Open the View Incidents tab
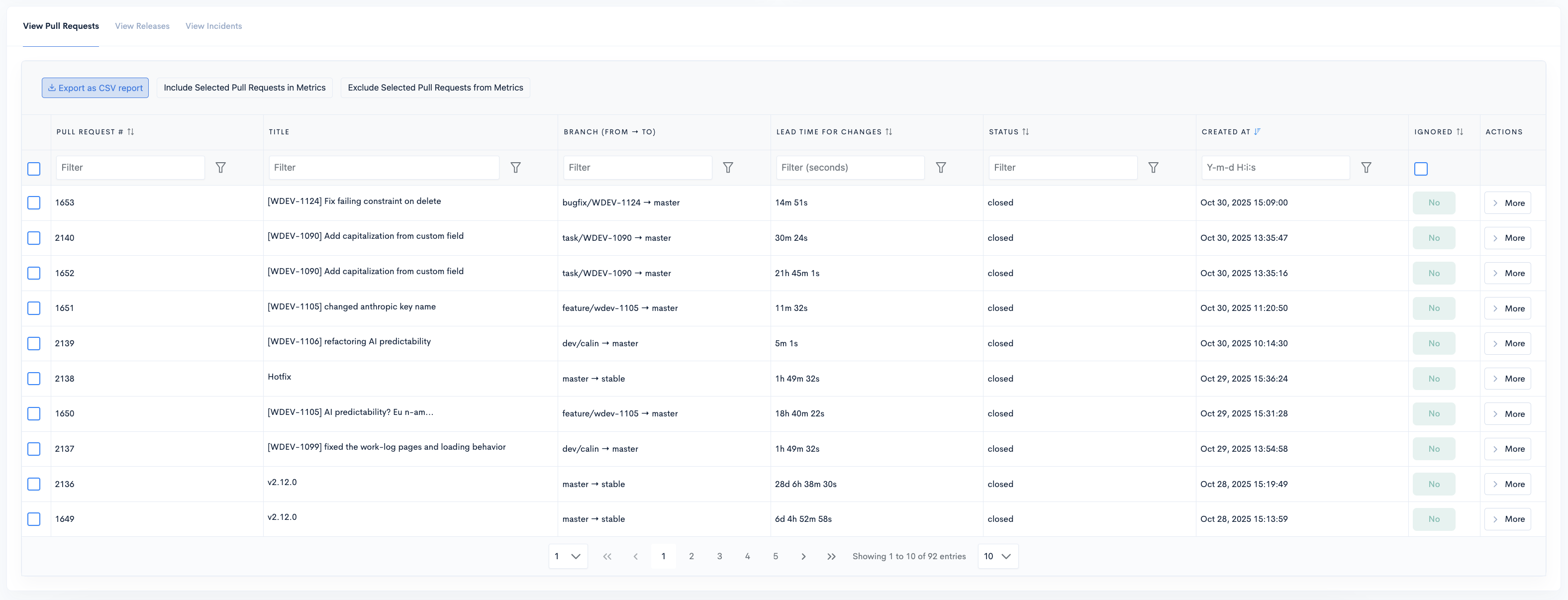Screen dimensions: 1568x600 [x=213, y=26]
